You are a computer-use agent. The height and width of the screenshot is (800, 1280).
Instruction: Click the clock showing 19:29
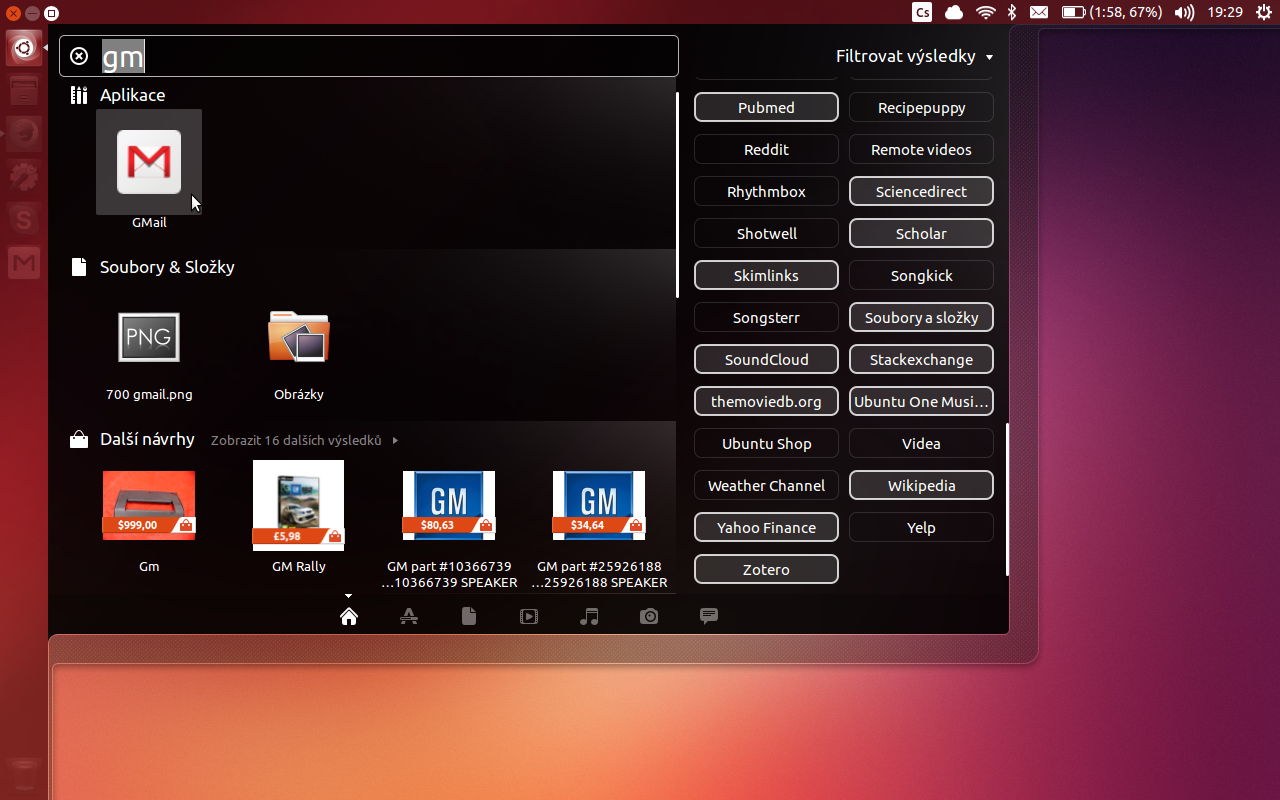pyautogui.click(x=1225, y=12)
